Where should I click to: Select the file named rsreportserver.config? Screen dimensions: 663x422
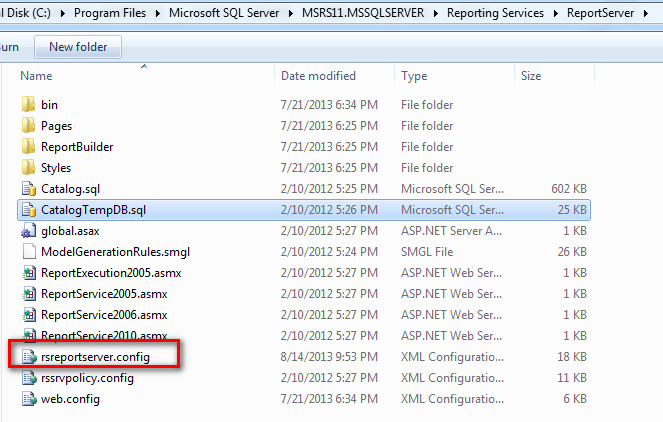pyautogui.click(x=95, y=357)
